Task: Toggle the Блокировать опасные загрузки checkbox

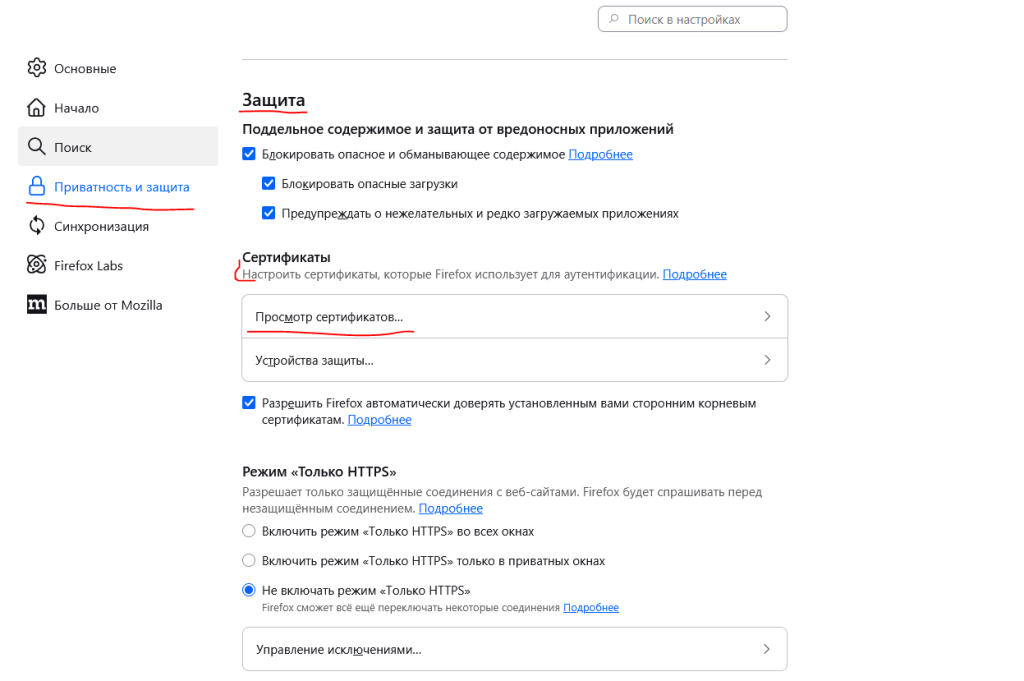Action: point(268,184)
